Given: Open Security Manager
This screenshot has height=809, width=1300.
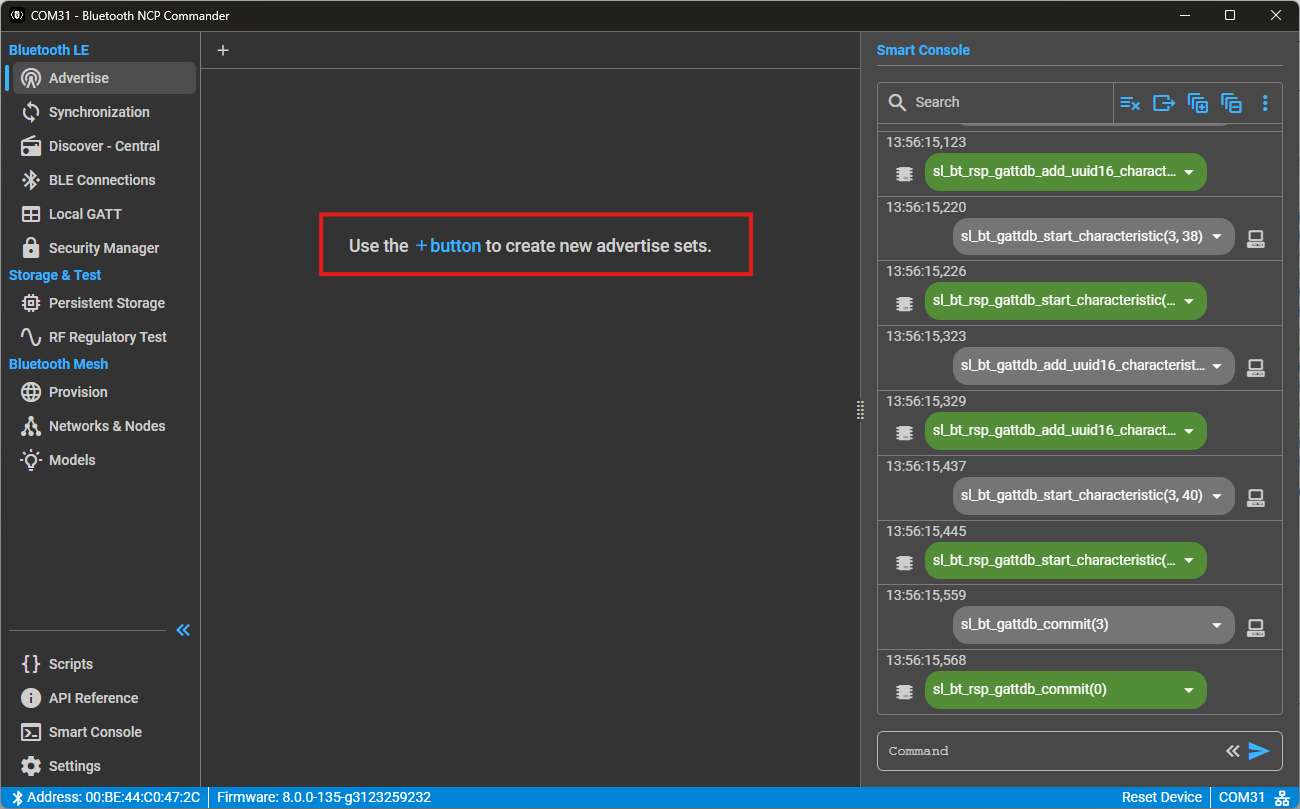Looking at the screenshot, I should (x=104, y=248).
